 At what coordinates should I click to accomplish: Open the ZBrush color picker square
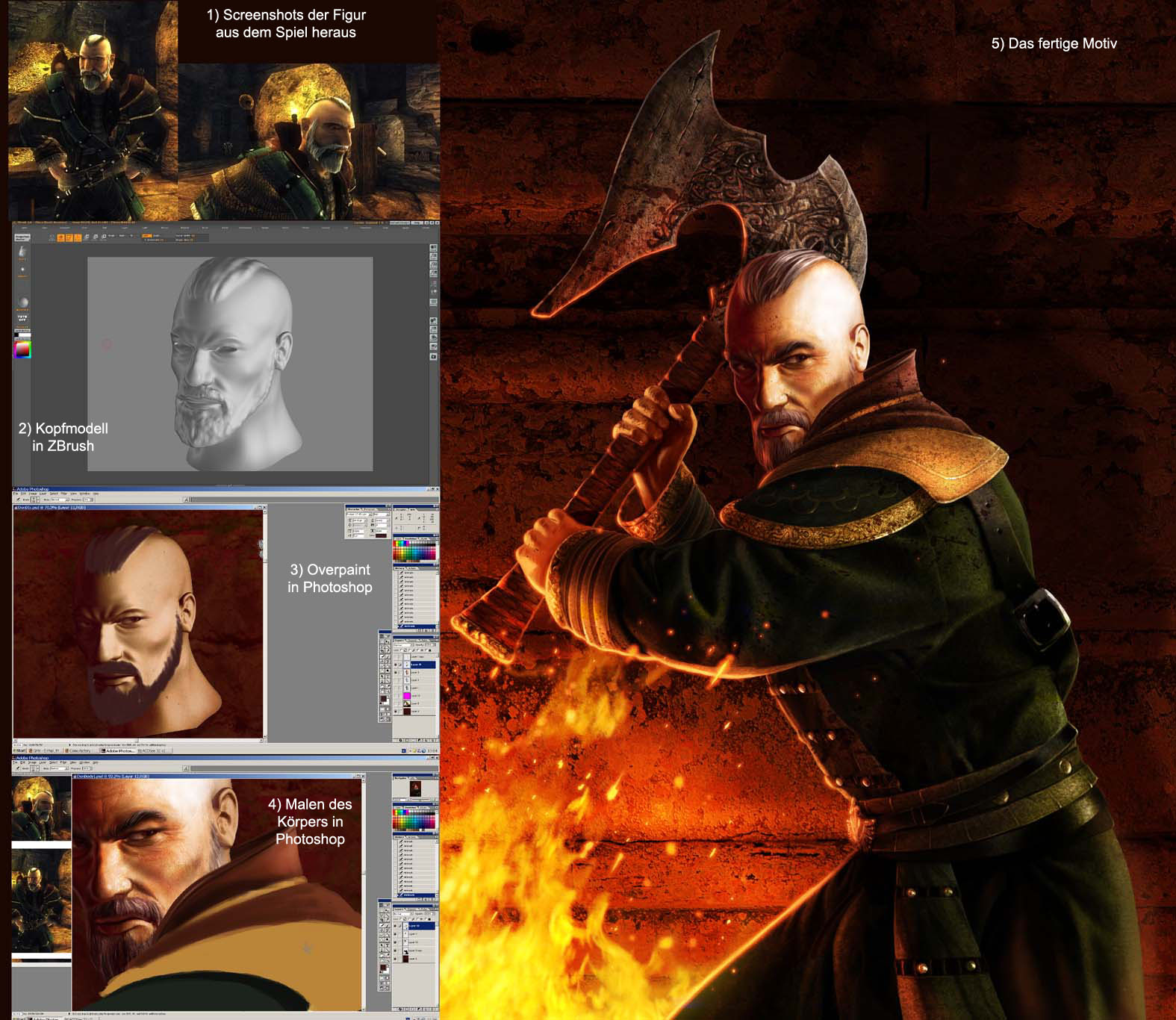[x=22, y=350]
